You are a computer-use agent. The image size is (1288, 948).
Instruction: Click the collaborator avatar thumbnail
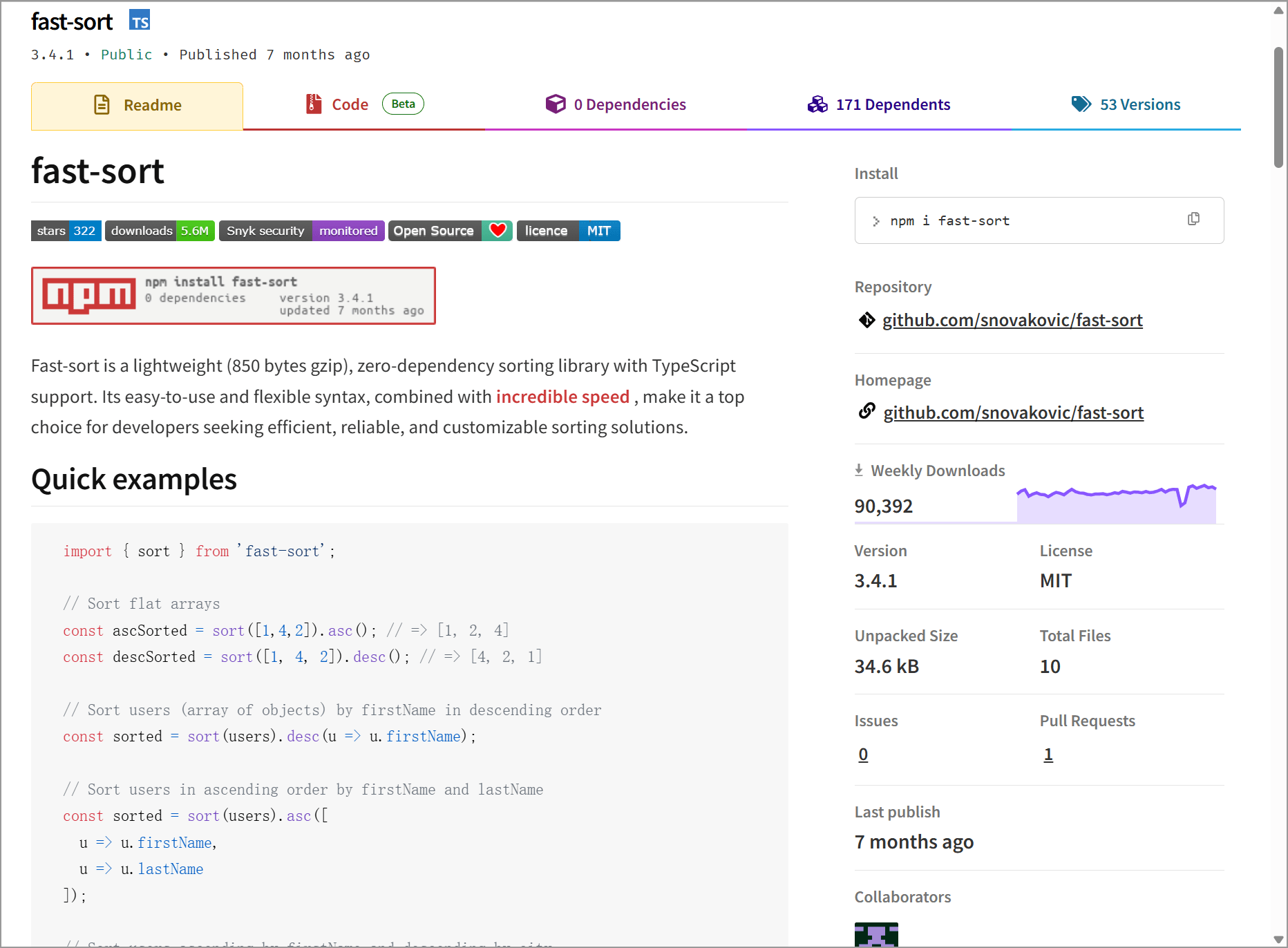pos(876,934)
